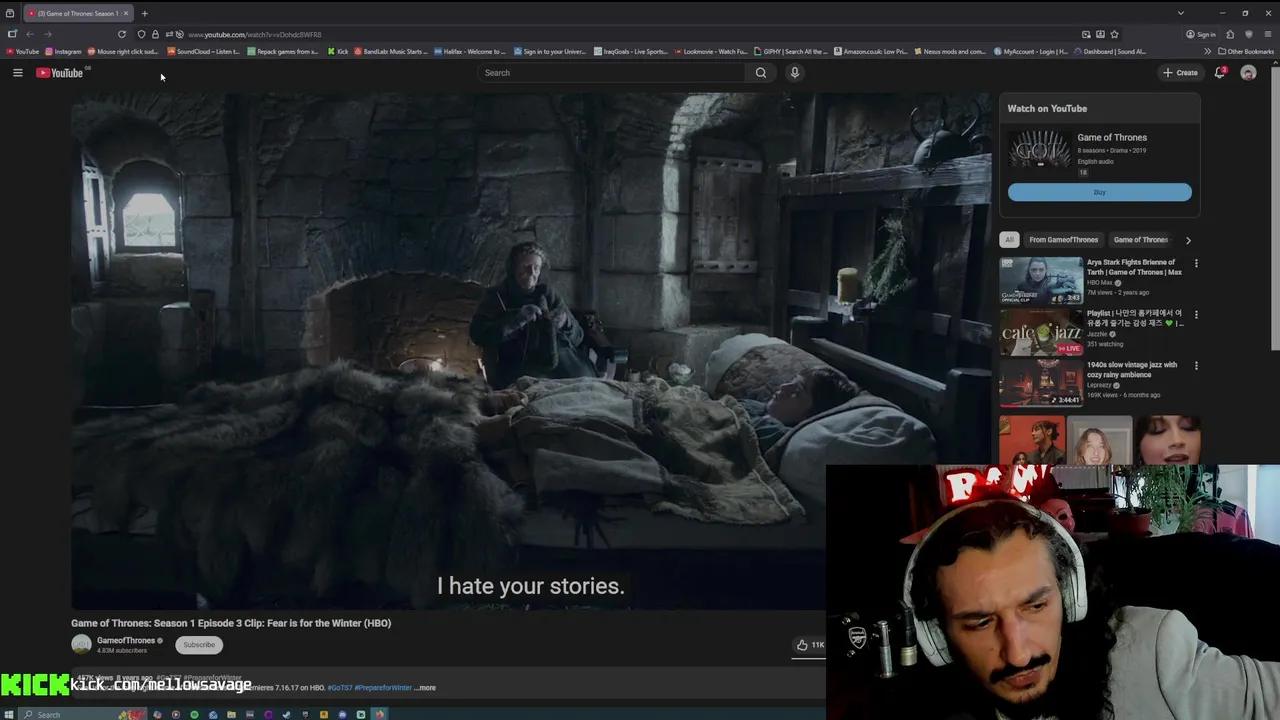Open the Create menu
Image resolution: width=1280 pixels, height=720 pixels.
(1180, 72)
